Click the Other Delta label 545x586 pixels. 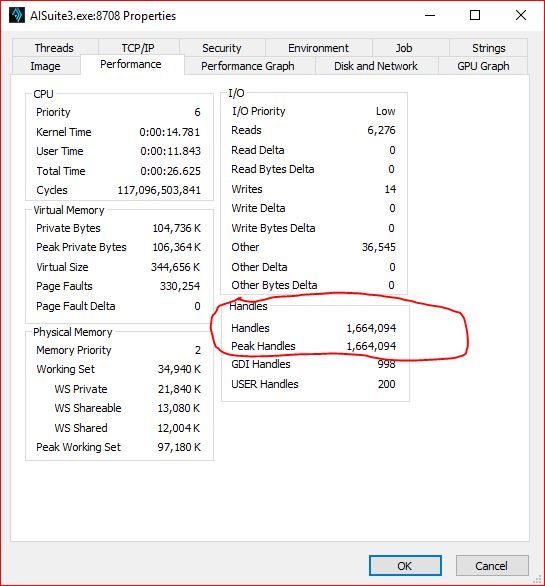point(259,267)
